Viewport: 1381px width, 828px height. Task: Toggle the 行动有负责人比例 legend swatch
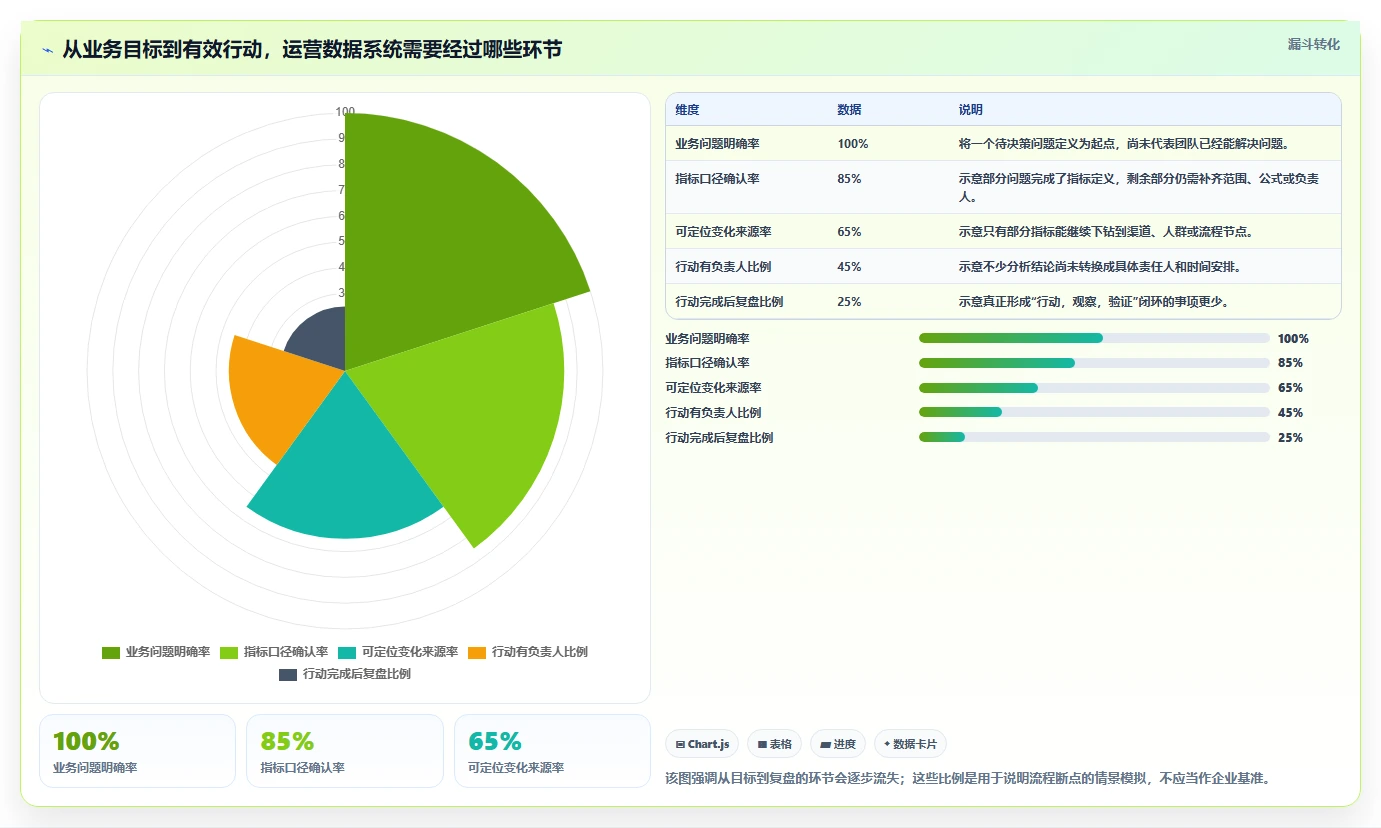(477, 653)
